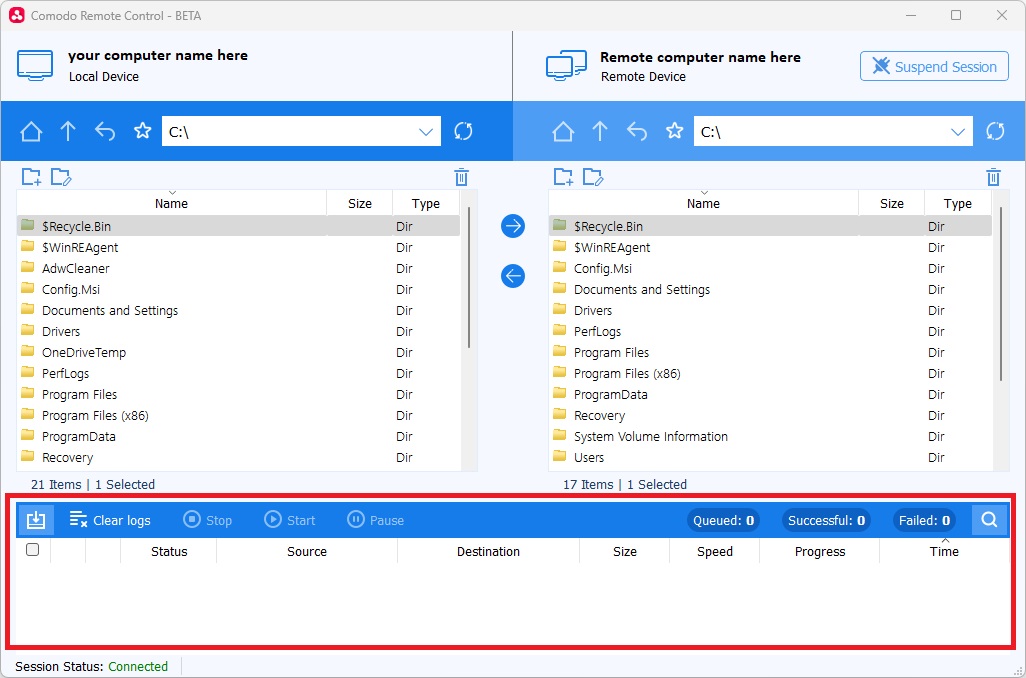Toggle the select-all checkbox in transfer log
Image resolution: width=1026 pixels, height=678 pixels.
tap(32, 550)
